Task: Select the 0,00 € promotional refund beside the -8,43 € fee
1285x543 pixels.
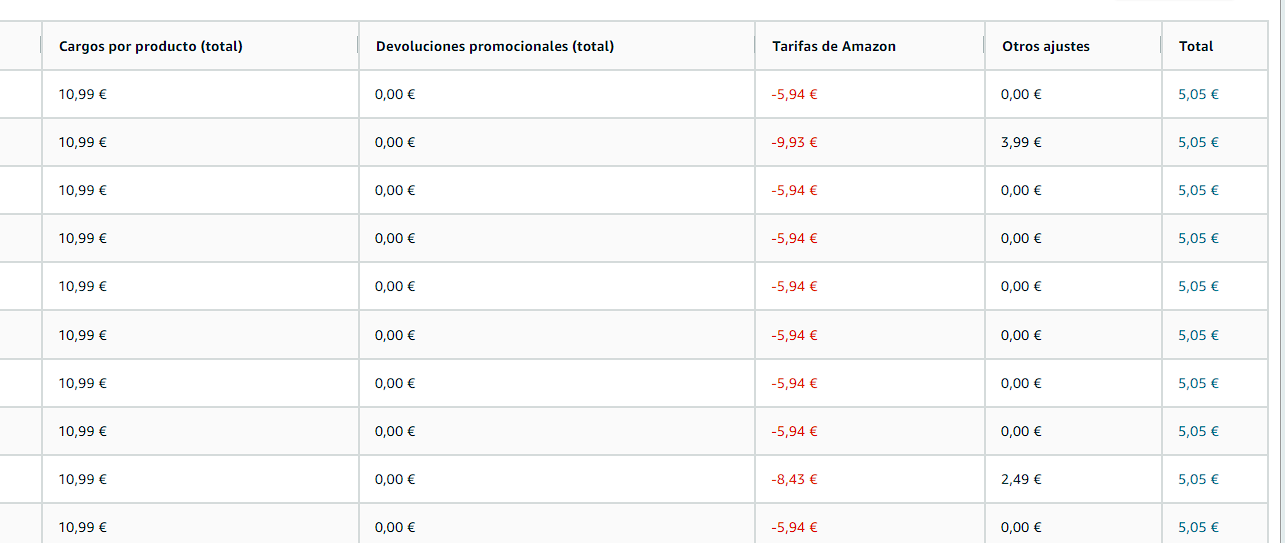Action: point(395,479)
